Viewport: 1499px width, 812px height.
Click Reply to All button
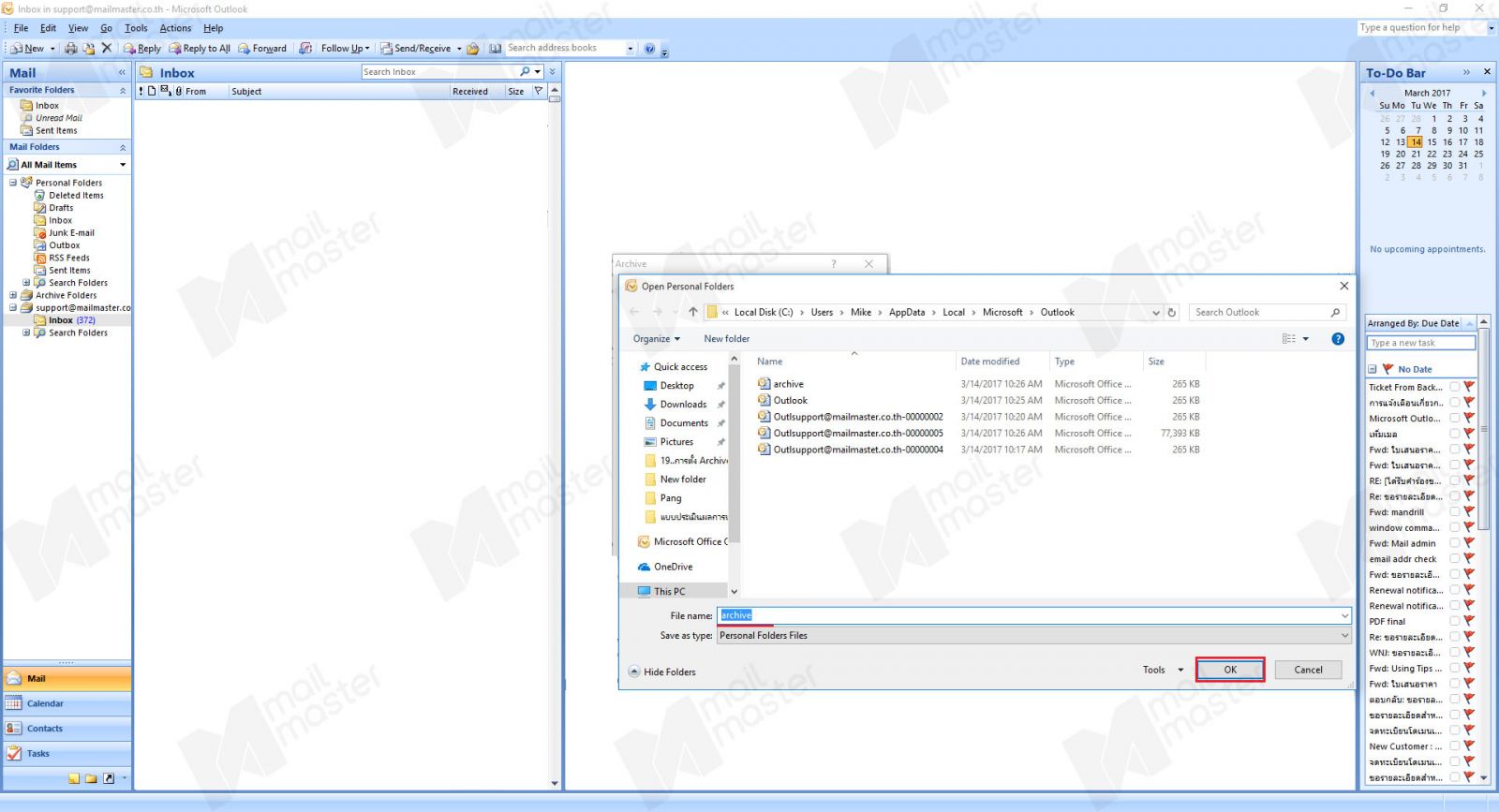click(200, 49)
